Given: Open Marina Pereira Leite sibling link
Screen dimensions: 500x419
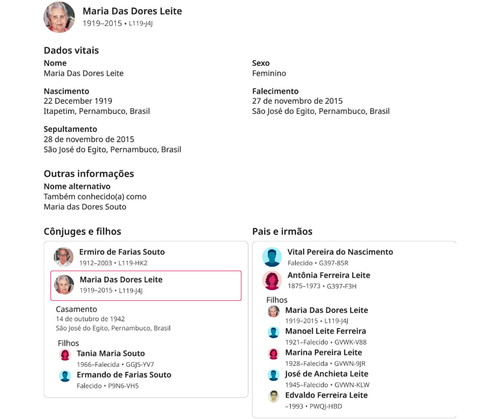Looking at the screenshot, I should click(323, 352).
